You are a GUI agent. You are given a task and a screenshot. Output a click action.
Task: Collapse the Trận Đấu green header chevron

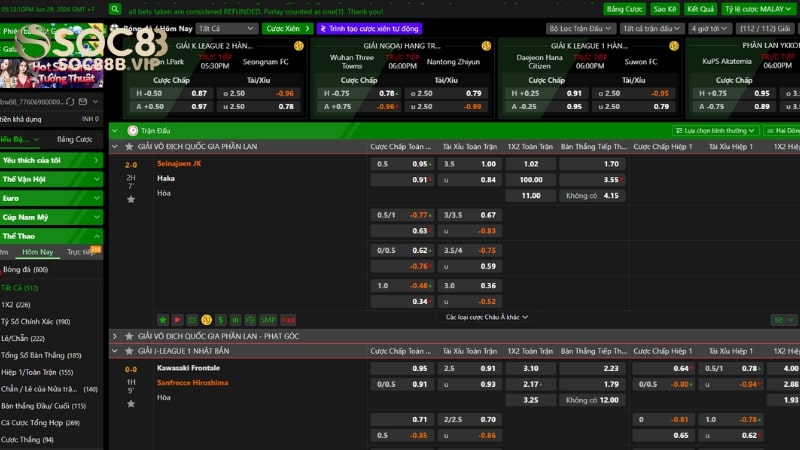click(x=115, y=131)
